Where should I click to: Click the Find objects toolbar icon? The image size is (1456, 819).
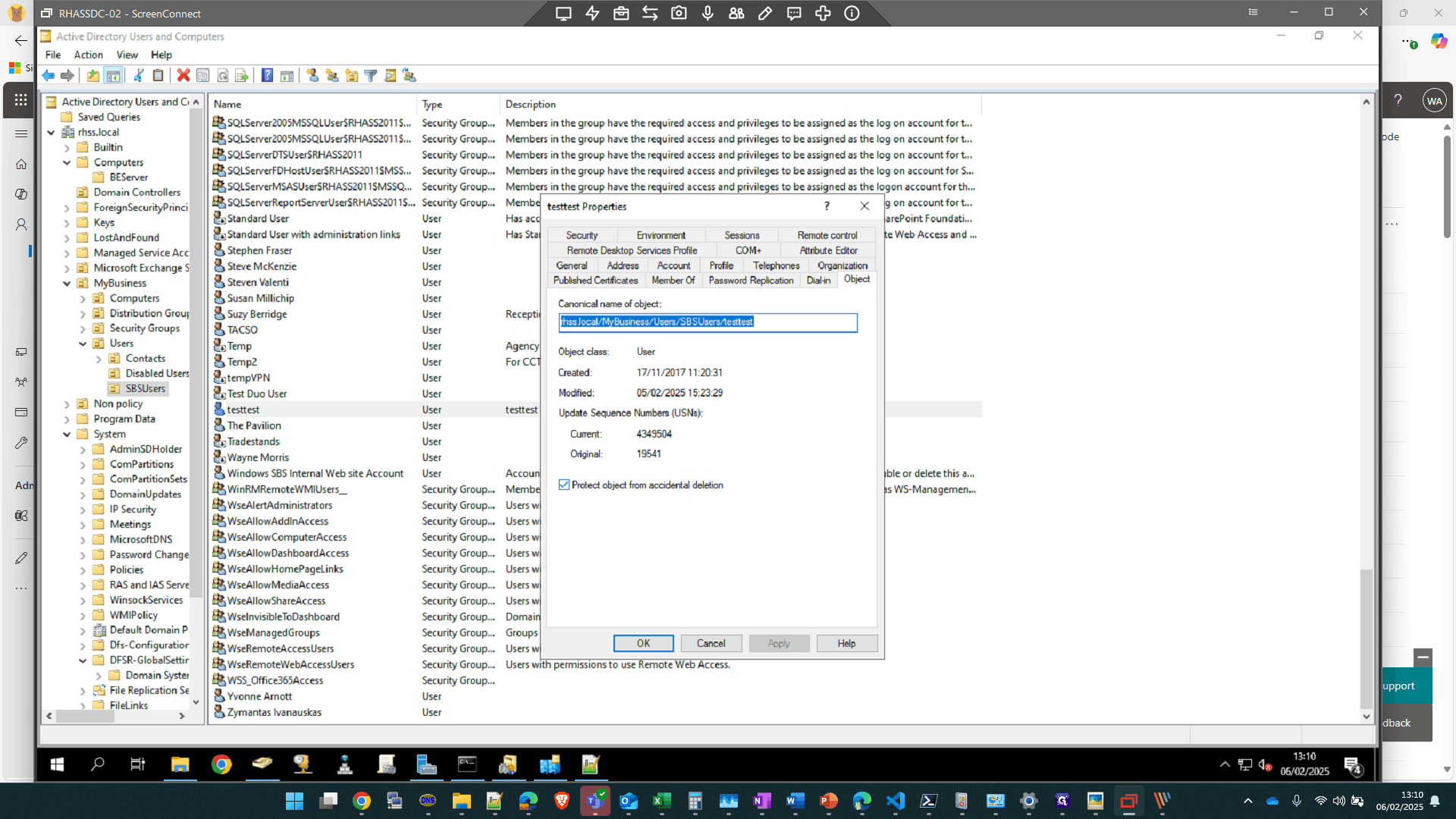click(391, 75)
